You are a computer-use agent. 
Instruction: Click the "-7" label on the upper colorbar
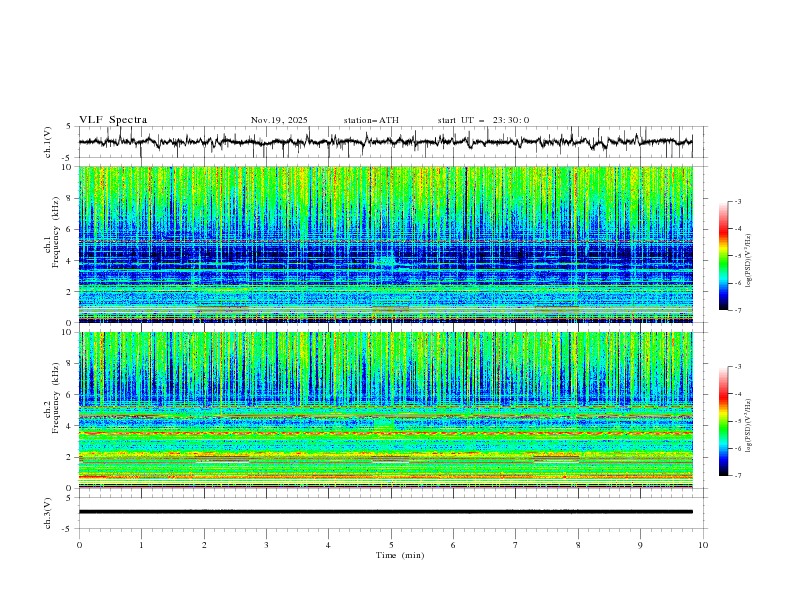click(737, 311)
